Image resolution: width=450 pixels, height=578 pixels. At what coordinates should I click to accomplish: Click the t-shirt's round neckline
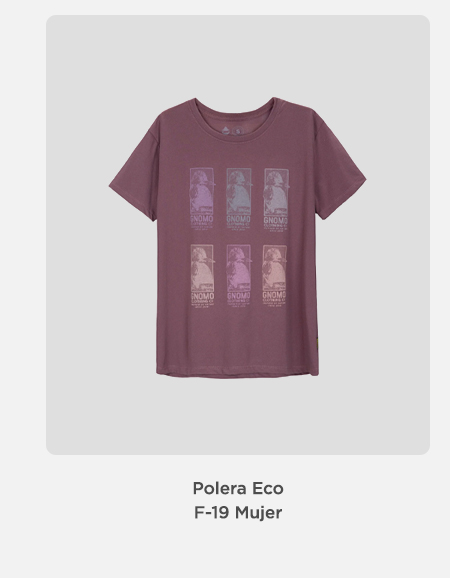point(235,120)
